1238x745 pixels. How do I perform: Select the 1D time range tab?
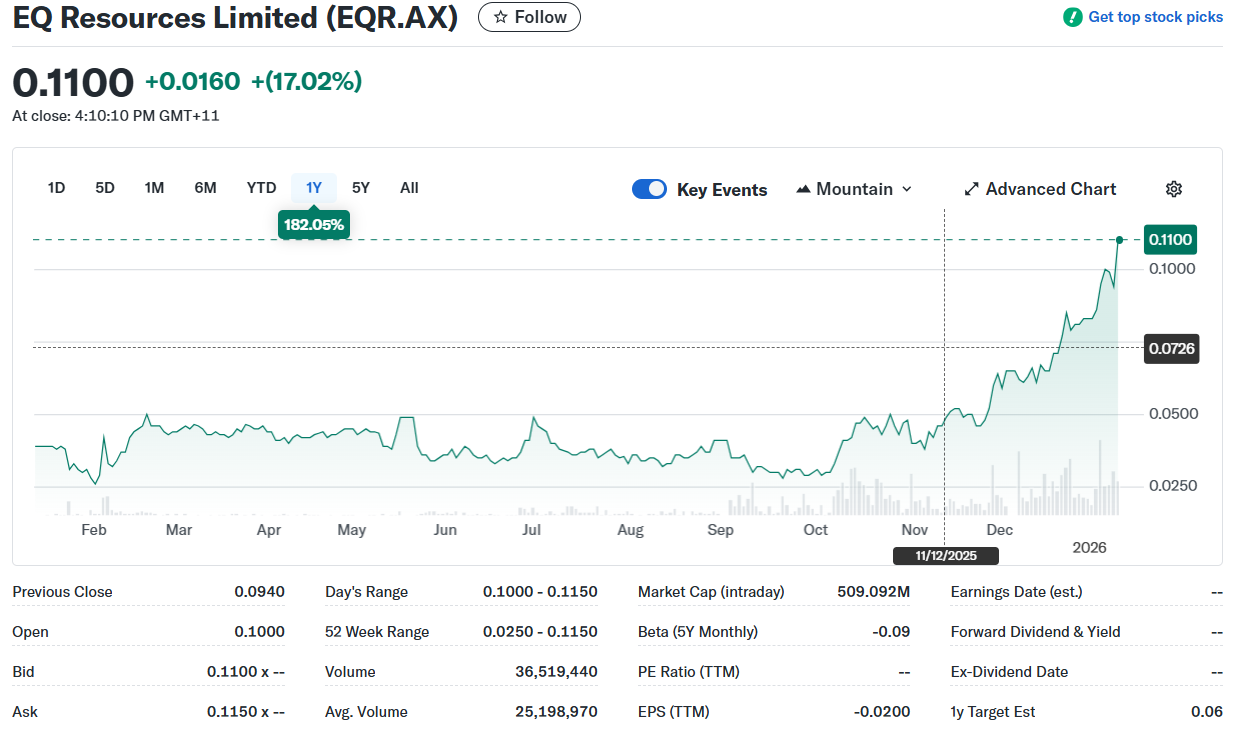pyautogui.click(x=56, y=188)
